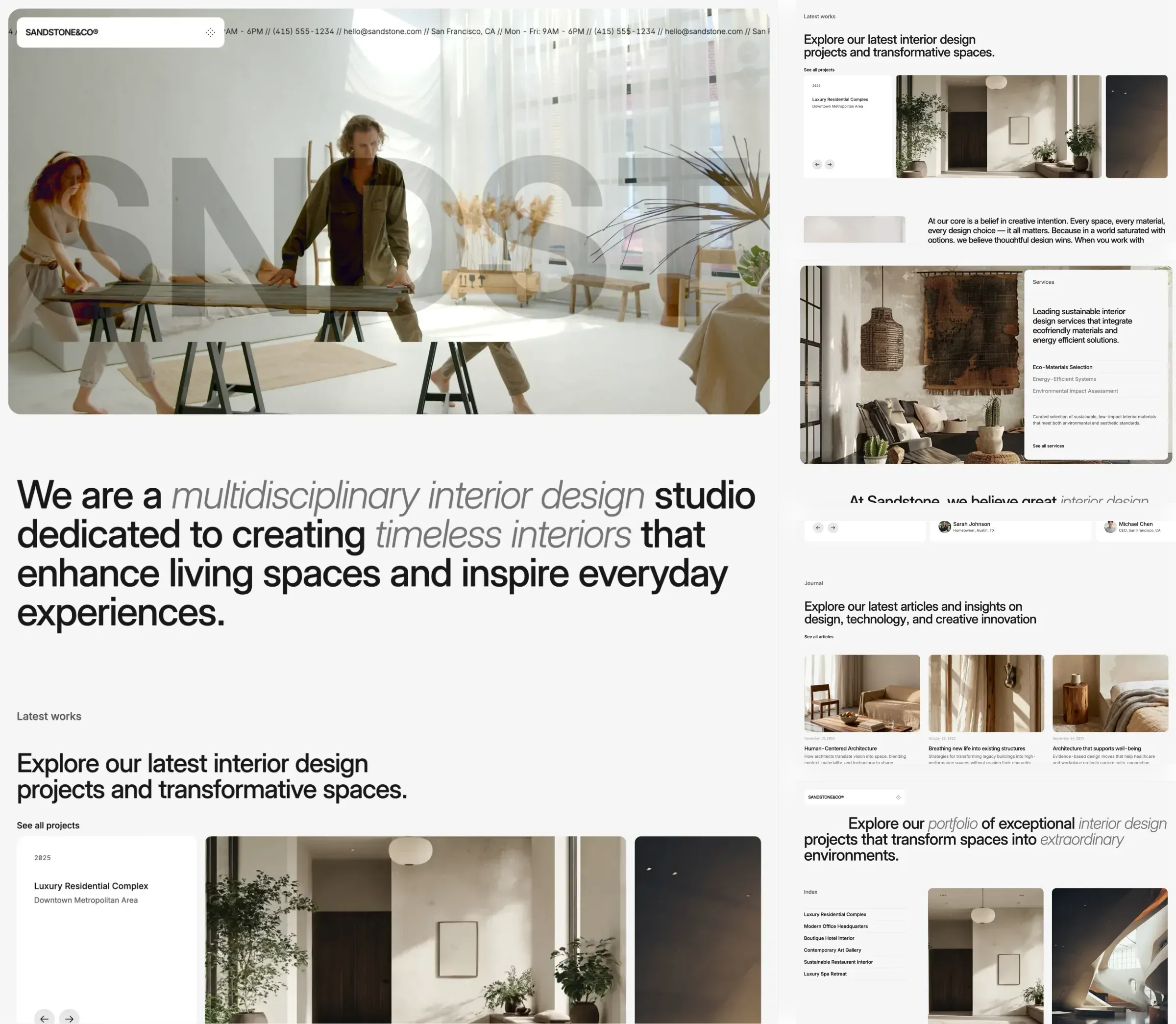The height and width of the screenshot is (1024, 1176).
Task: Open the dotted menu icon in hero navbar
Action: pyautogui.click(x=210, y=32)
